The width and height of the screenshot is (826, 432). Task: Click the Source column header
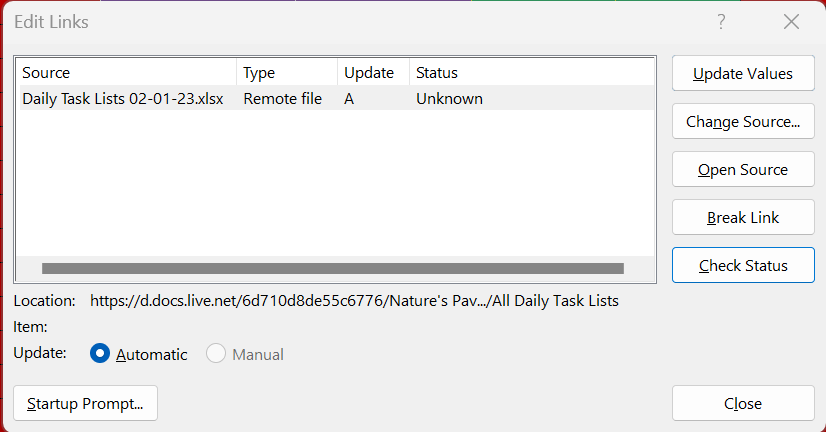point(127,73)
